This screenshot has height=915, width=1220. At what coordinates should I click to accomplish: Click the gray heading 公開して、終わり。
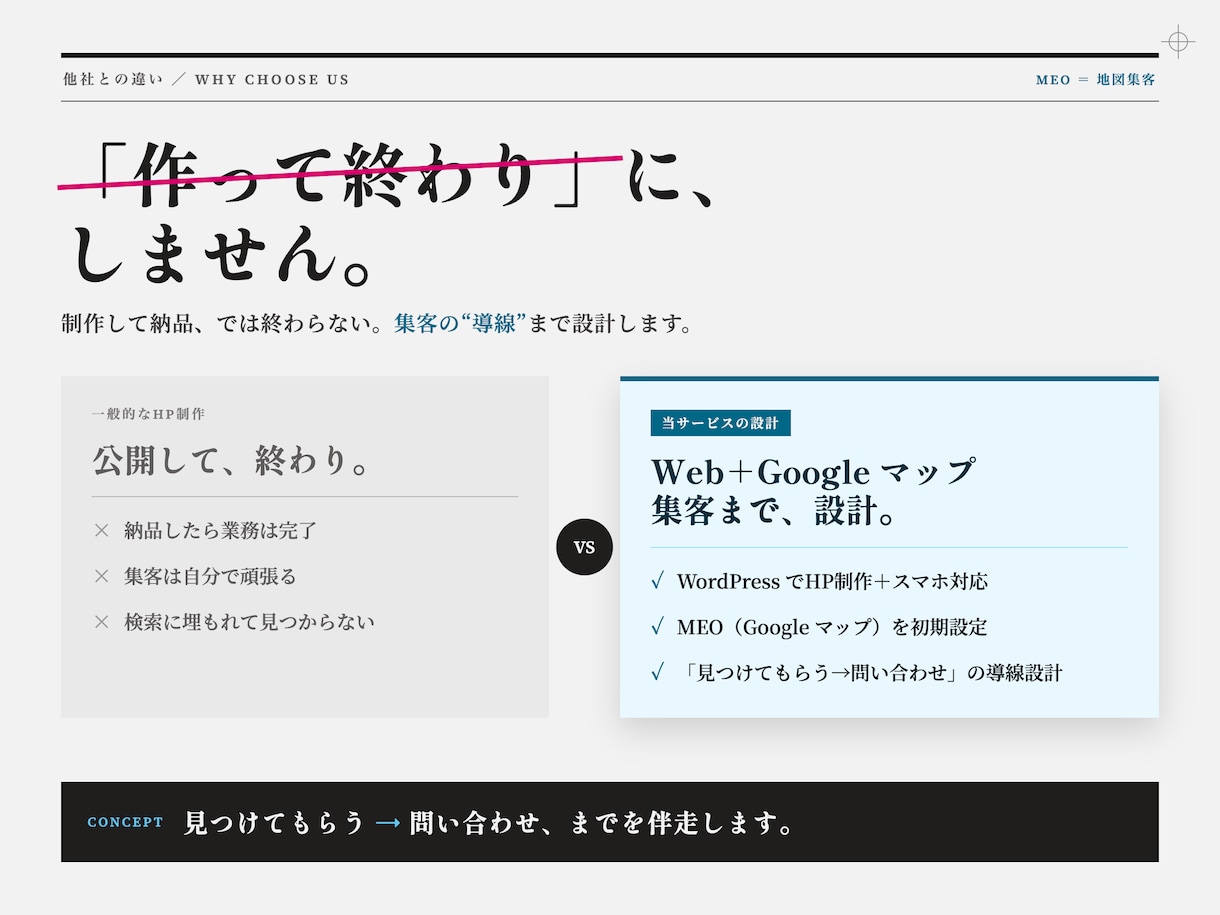point(233,461)
